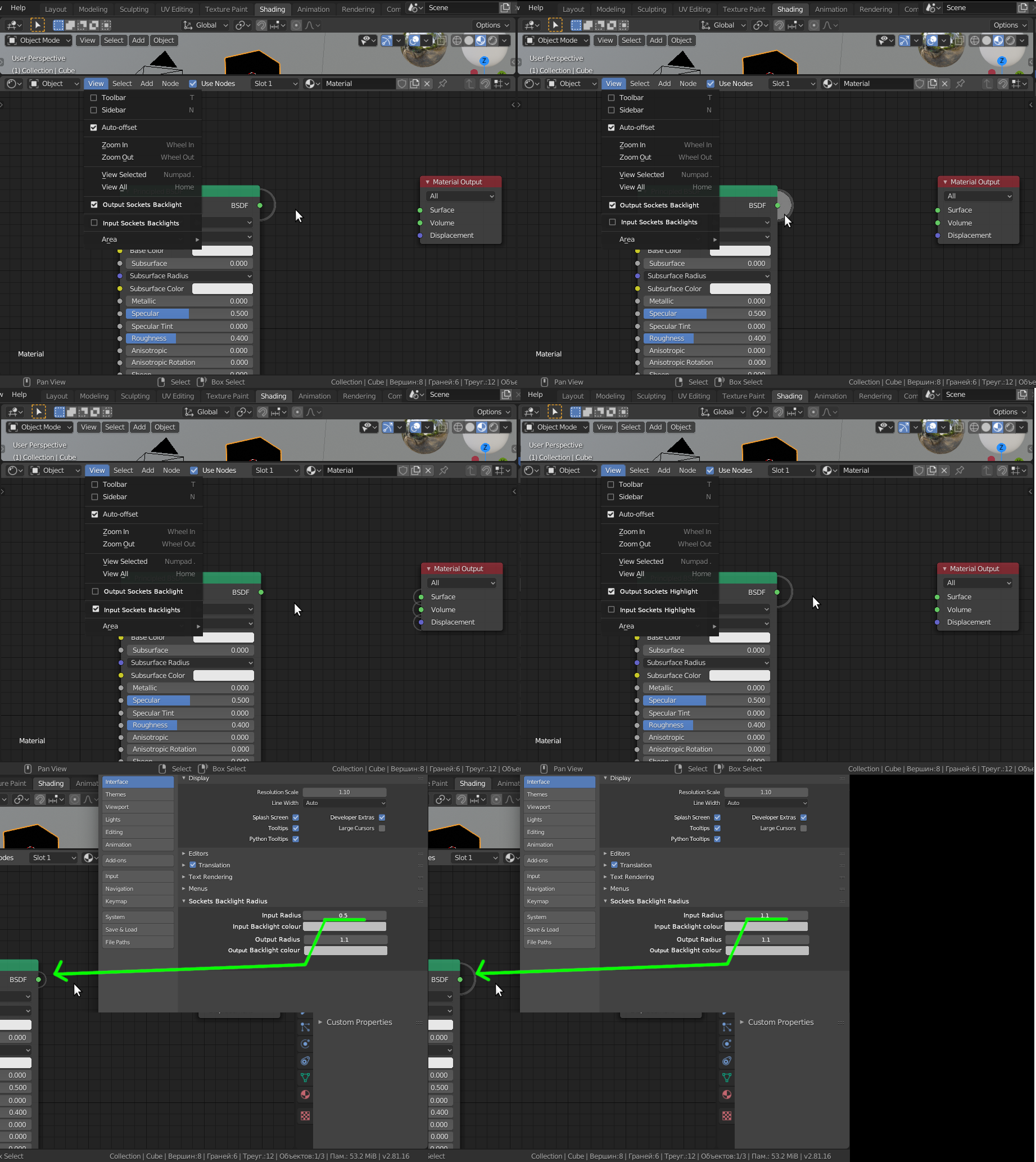Open Slot 1 dropdown in Output Sockets Highlight screenshot
The width and height of the screenshot is (1036, 1162).
793,471
